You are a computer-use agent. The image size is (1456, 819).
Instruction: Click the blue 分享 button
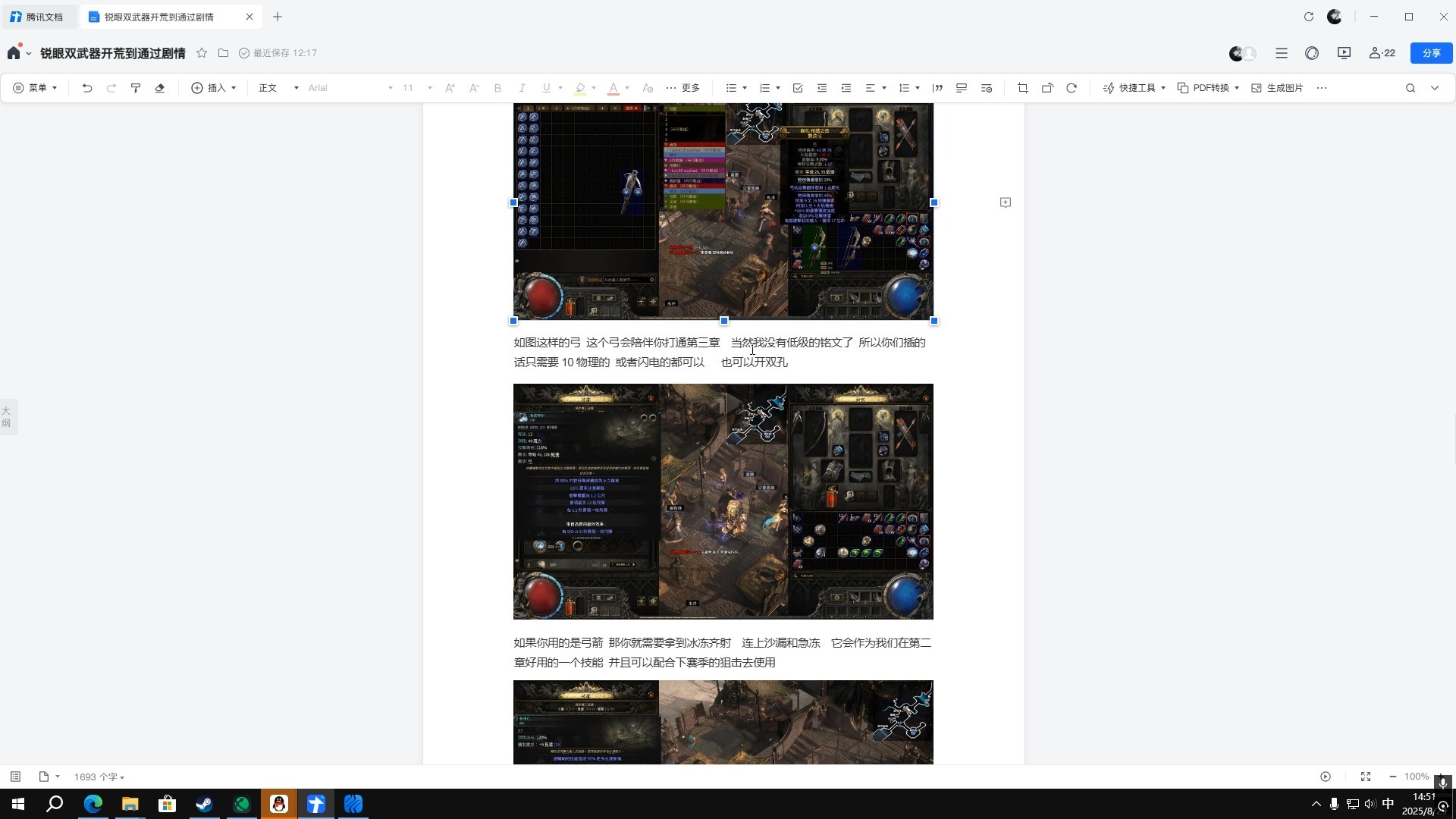click(x=1431, y=53)
